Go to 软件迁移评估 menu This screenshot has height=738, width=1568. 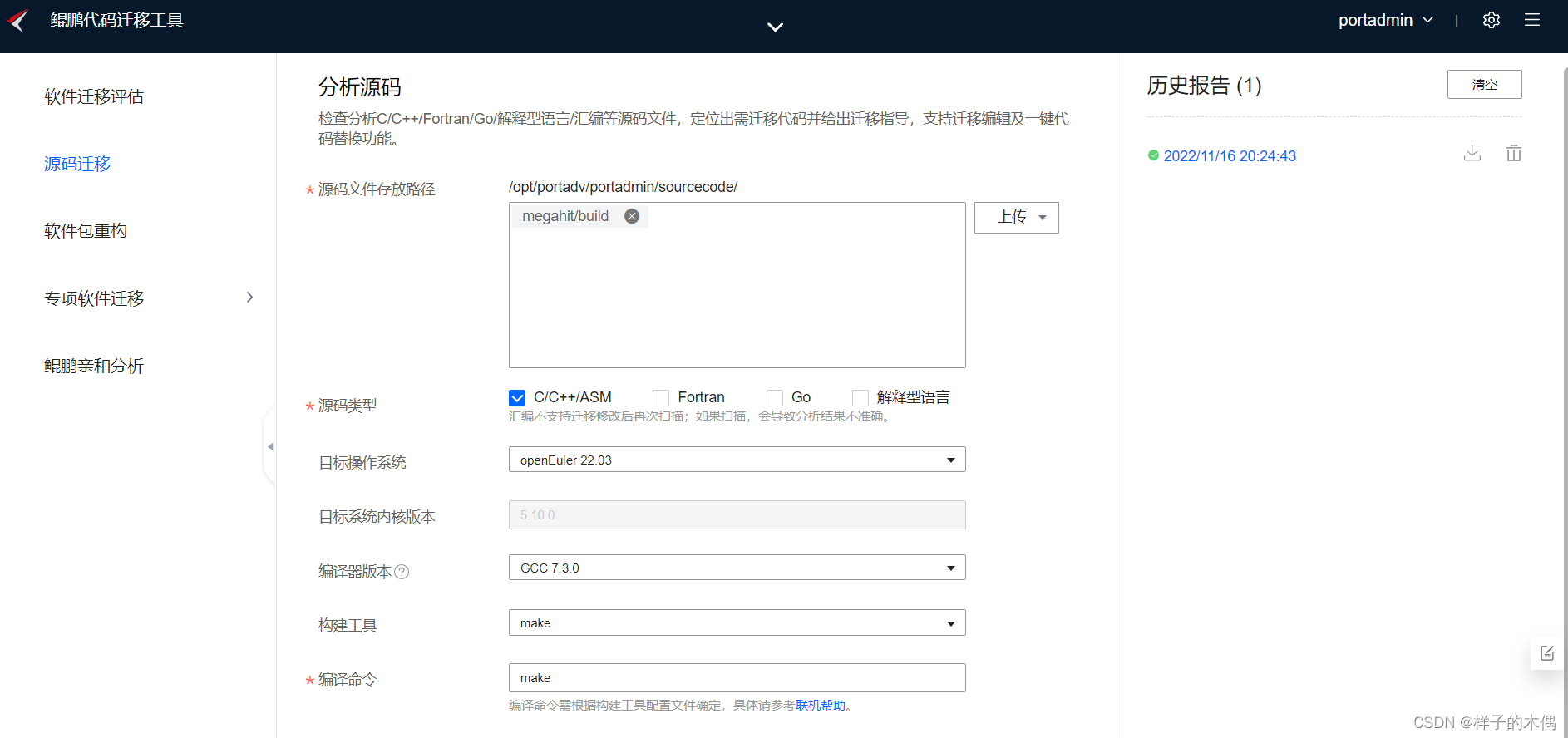[x=94, y=96]
